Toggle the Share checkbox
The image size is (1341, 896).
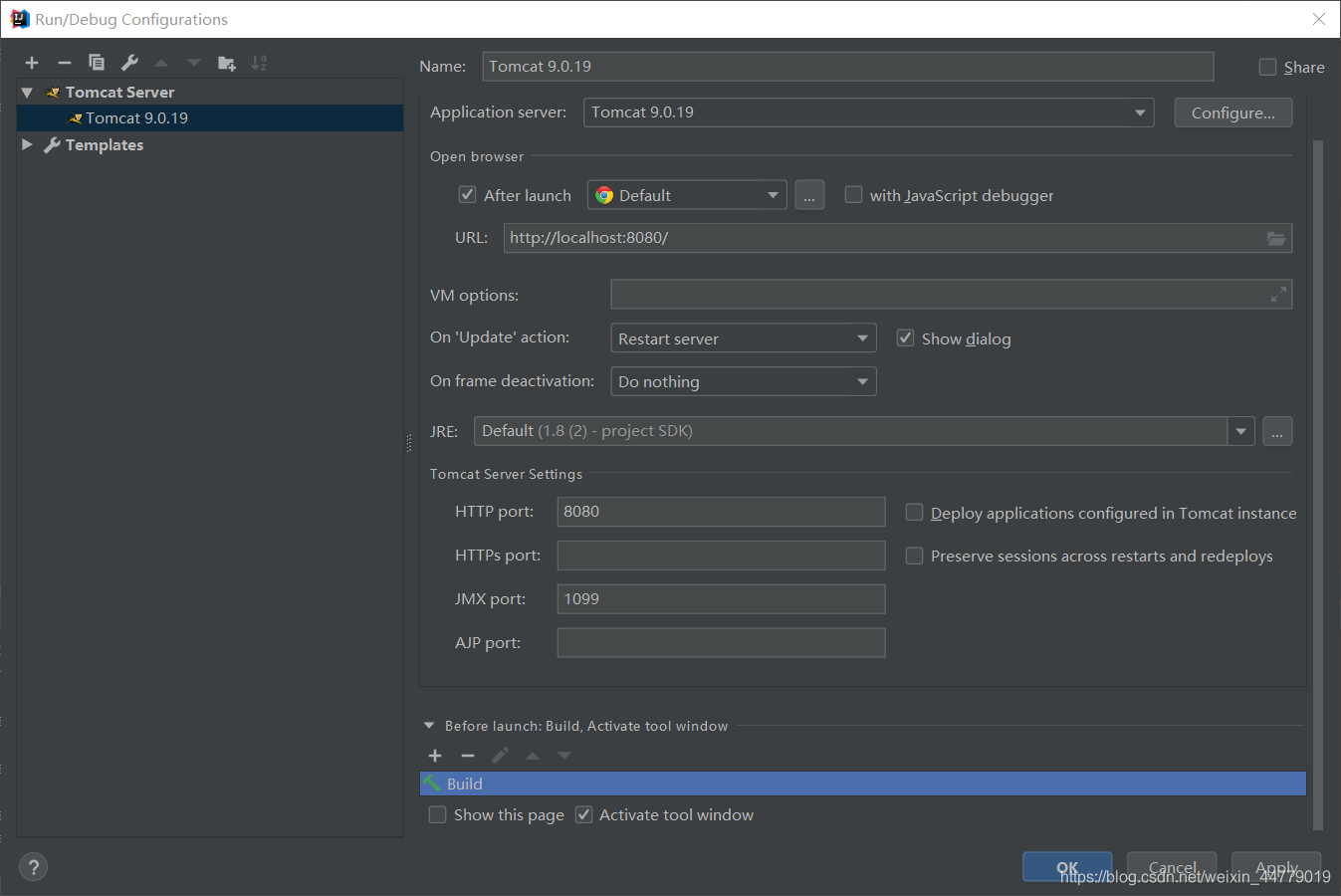pyautogui.click(x=1267, y=67)
